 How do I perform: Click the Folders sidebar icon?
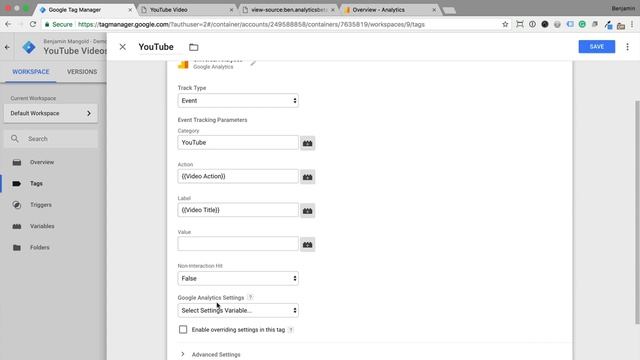pos(17,247)
